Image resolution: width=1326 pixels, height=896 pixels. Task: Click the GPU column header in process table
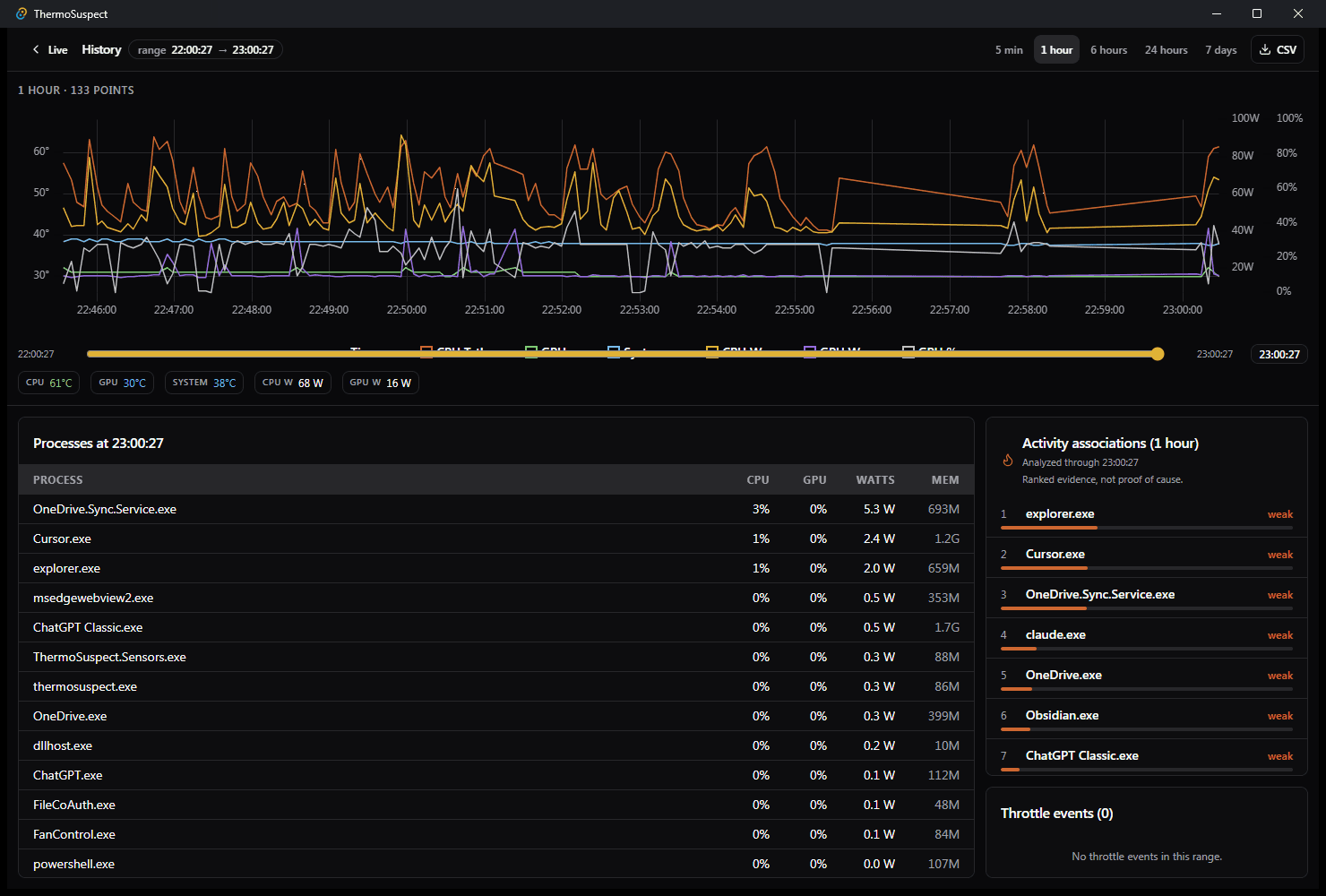814,480
